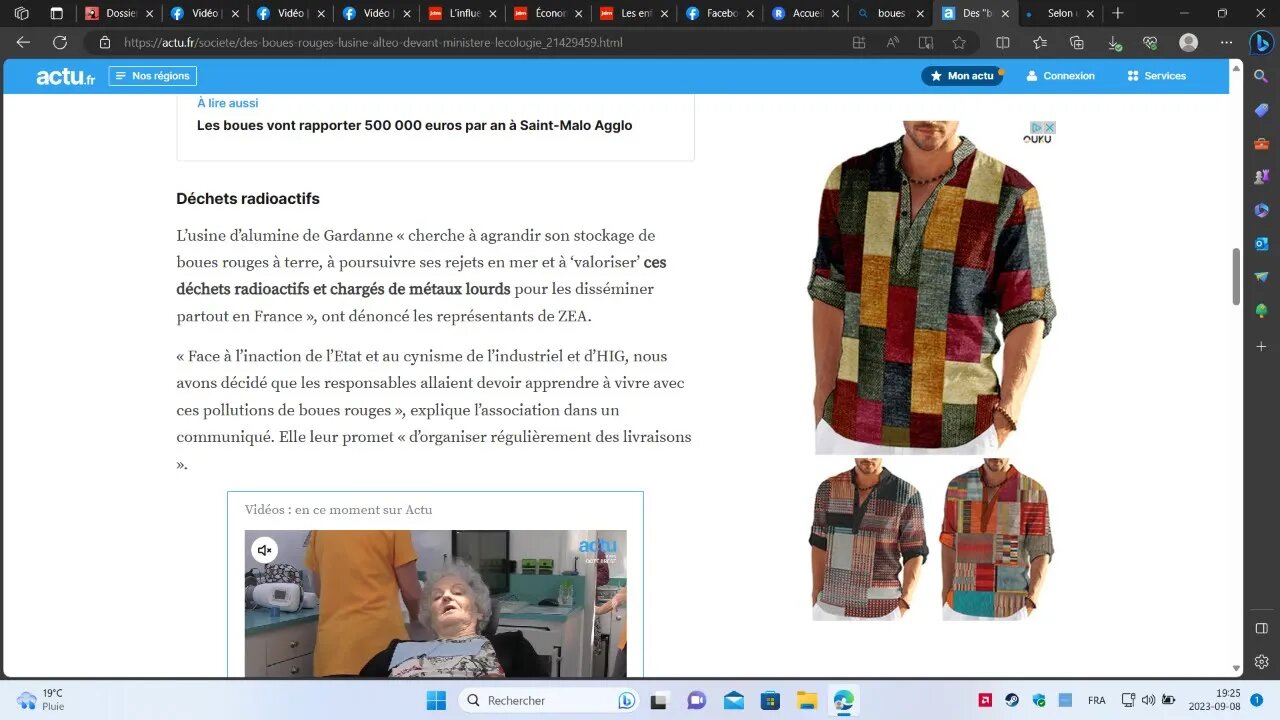Close the current Des "b tab

click(x=1006, y=14)
